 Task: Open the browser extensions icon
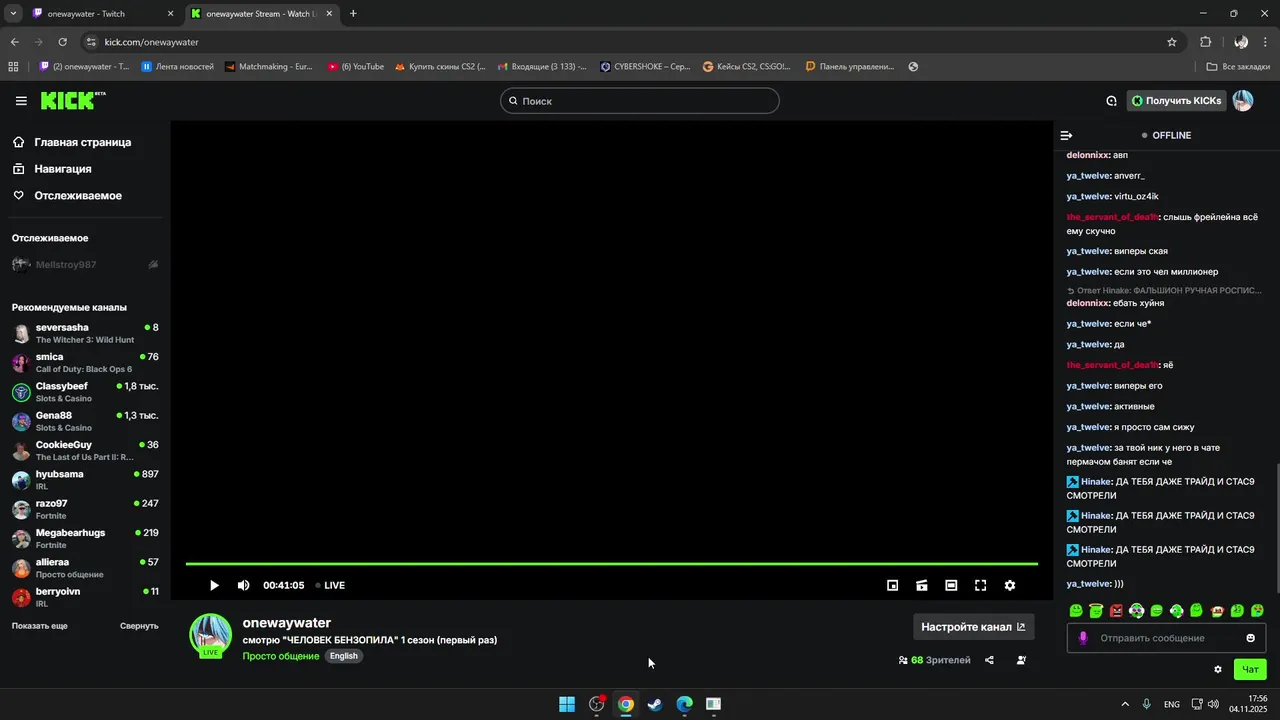coord(1205,42)
